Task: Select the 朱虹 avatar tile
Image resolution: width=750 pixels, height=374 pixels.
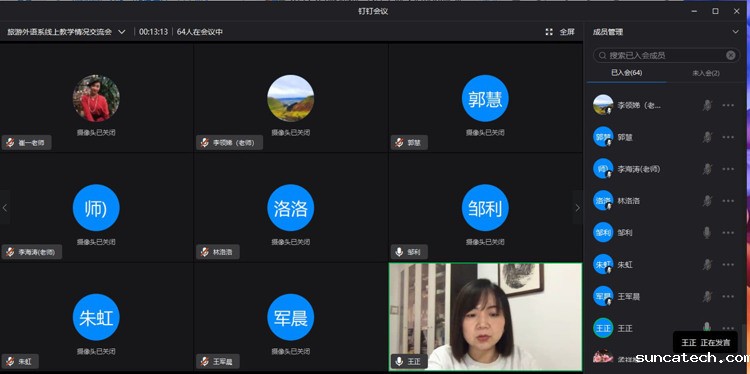Action: tap(96, 317)
